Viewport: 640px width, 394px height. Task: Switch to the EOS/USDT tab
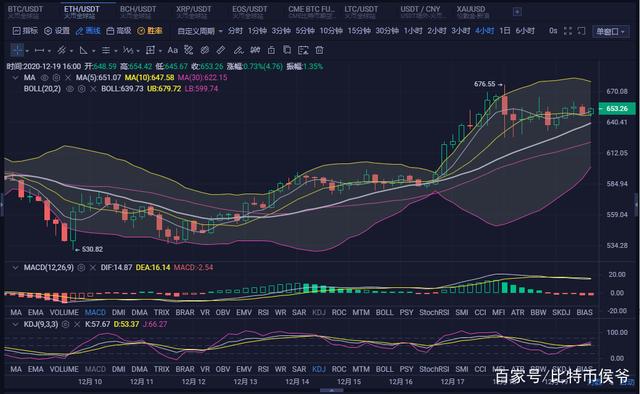(x=250, y=12)
